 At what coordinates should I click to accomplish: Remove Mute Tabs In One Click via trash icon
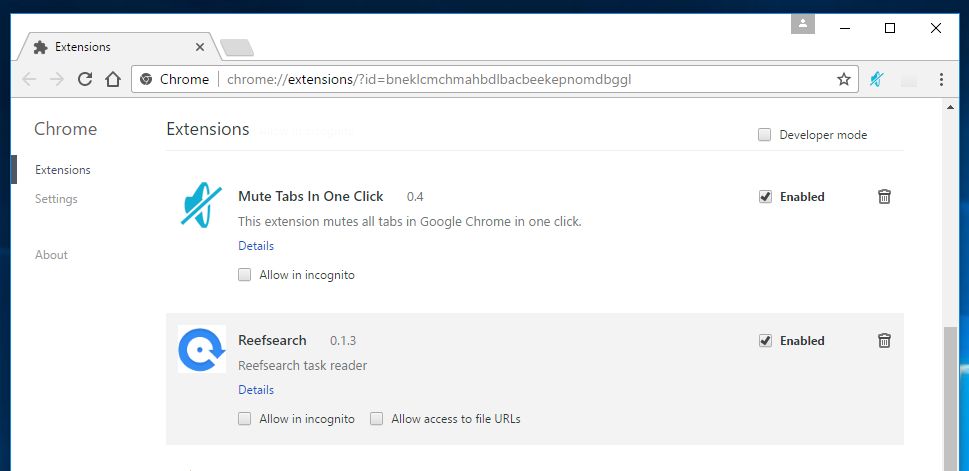coord(884,197)
